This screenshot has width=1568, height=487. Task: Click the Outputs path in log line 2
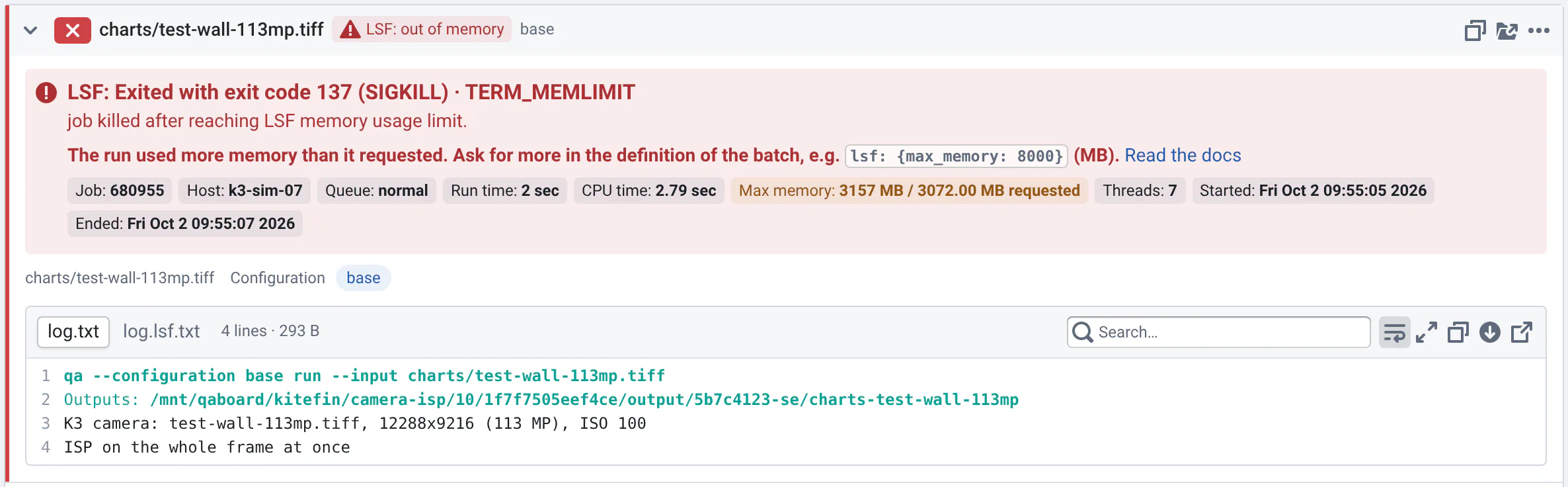pyautogui.click(x=584, y=400)
